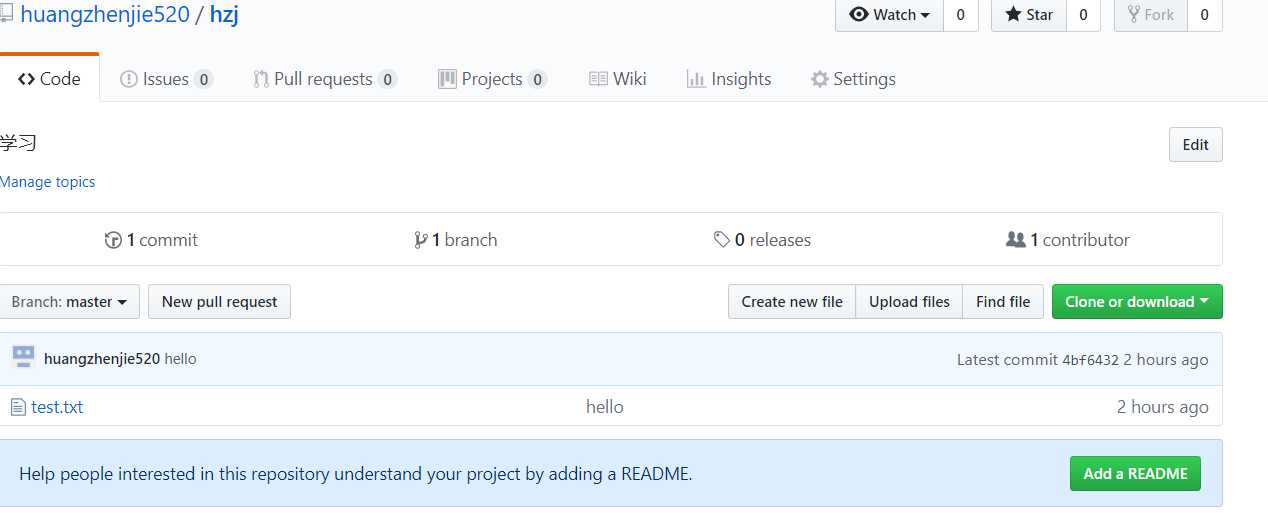Click Find file button
The height and width of the screenshot is (513, 1268).
tap(1003, 302)
